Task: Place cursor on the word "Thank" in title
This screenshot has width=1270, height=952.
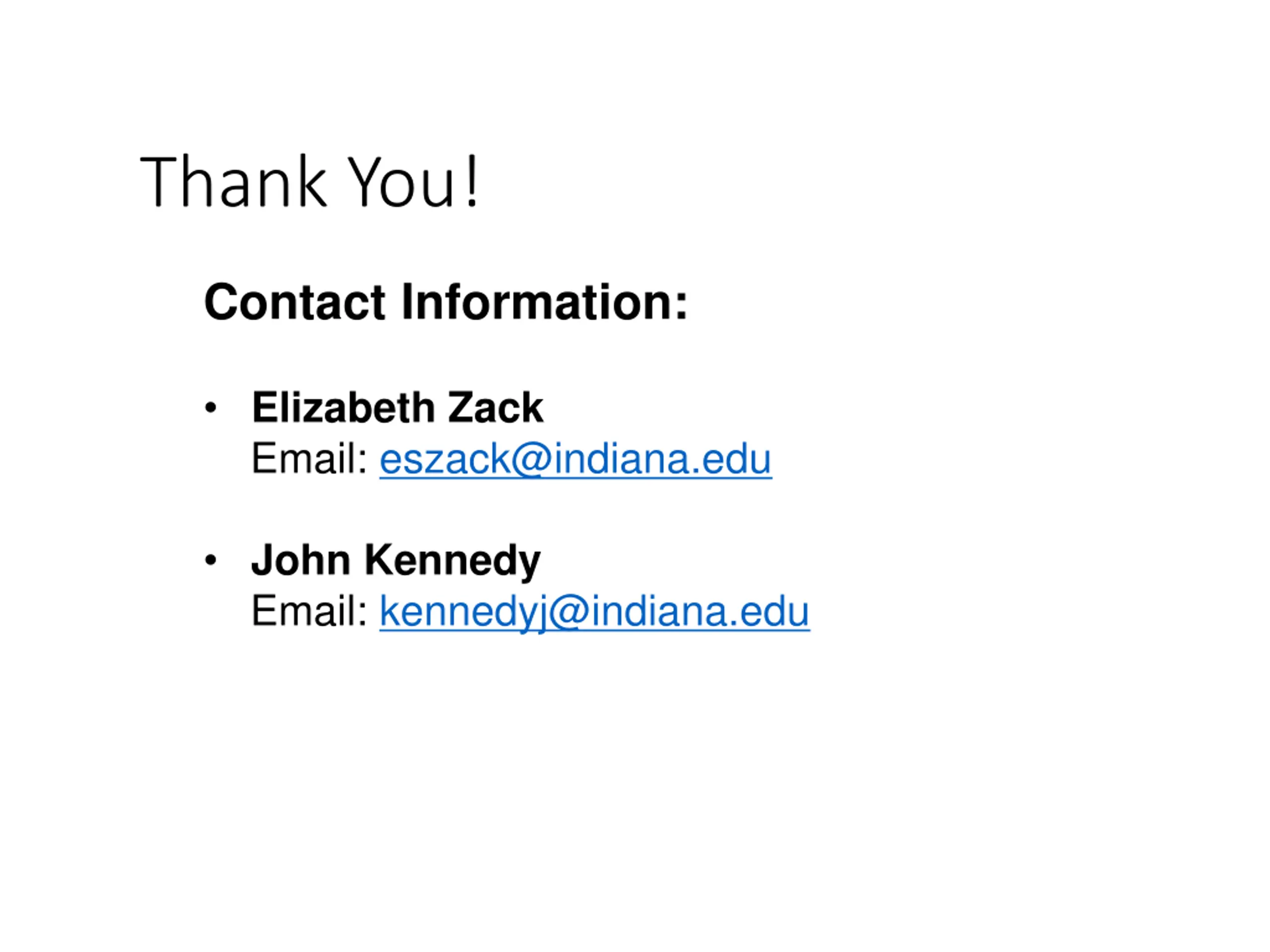Action: (x=233, y=181)
